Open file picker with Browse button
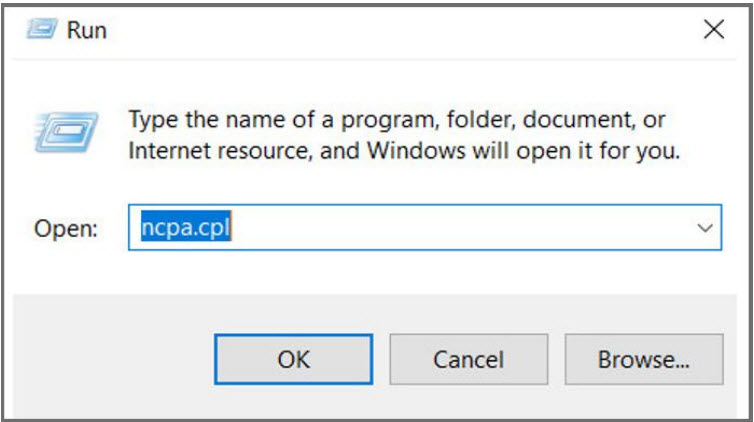 click(643, 359)
